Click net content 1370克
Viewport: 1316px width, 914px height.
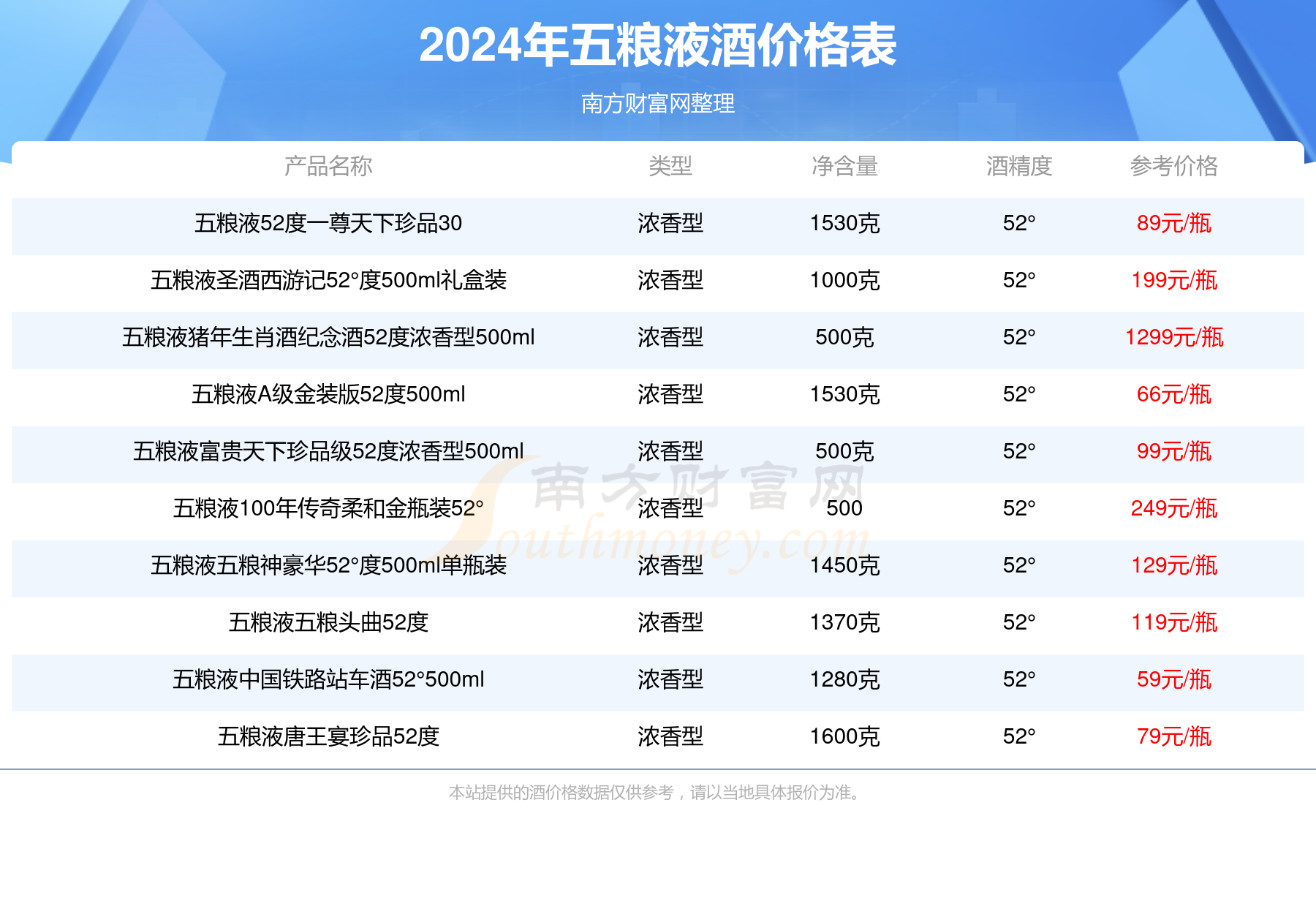tap(844, 622)
